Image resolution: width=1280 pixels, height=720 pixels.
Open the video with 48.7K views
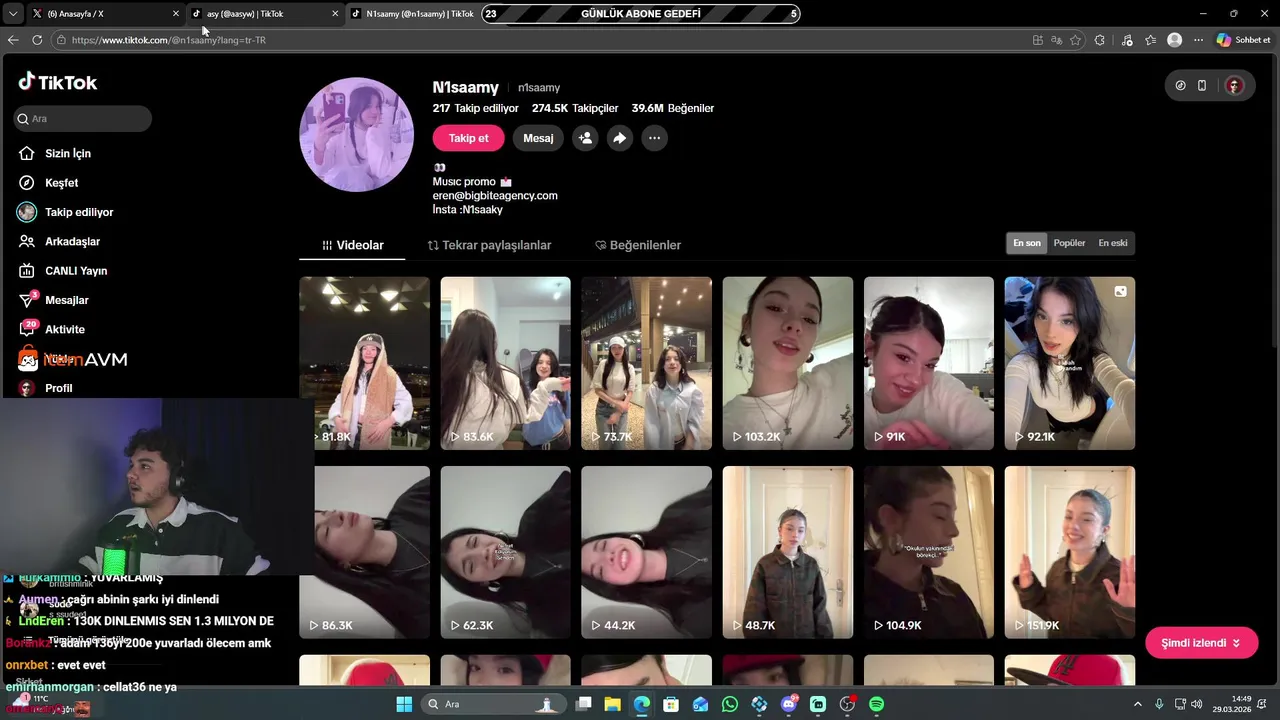click(788, 552)
